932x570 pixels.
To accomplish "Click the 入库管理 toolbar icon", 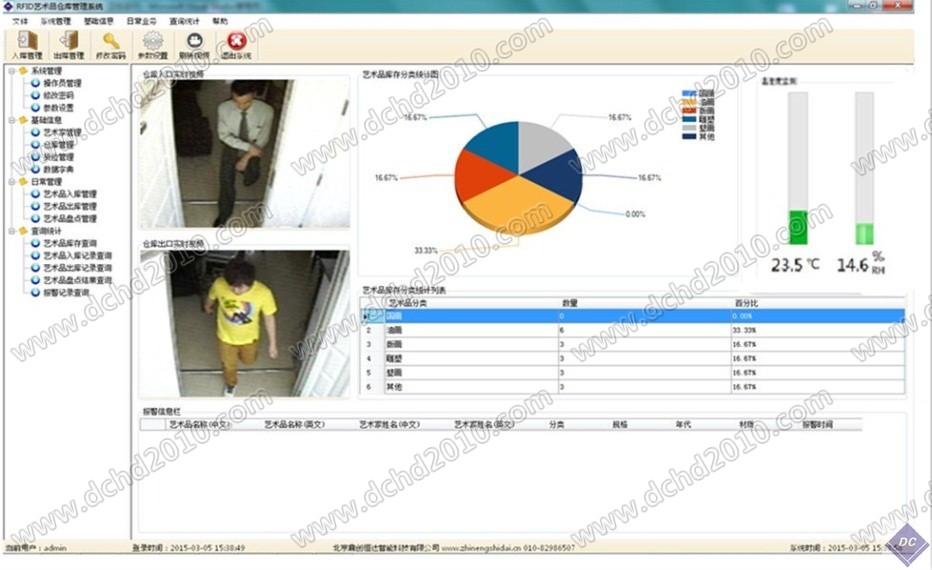I will tap(27, 45).
